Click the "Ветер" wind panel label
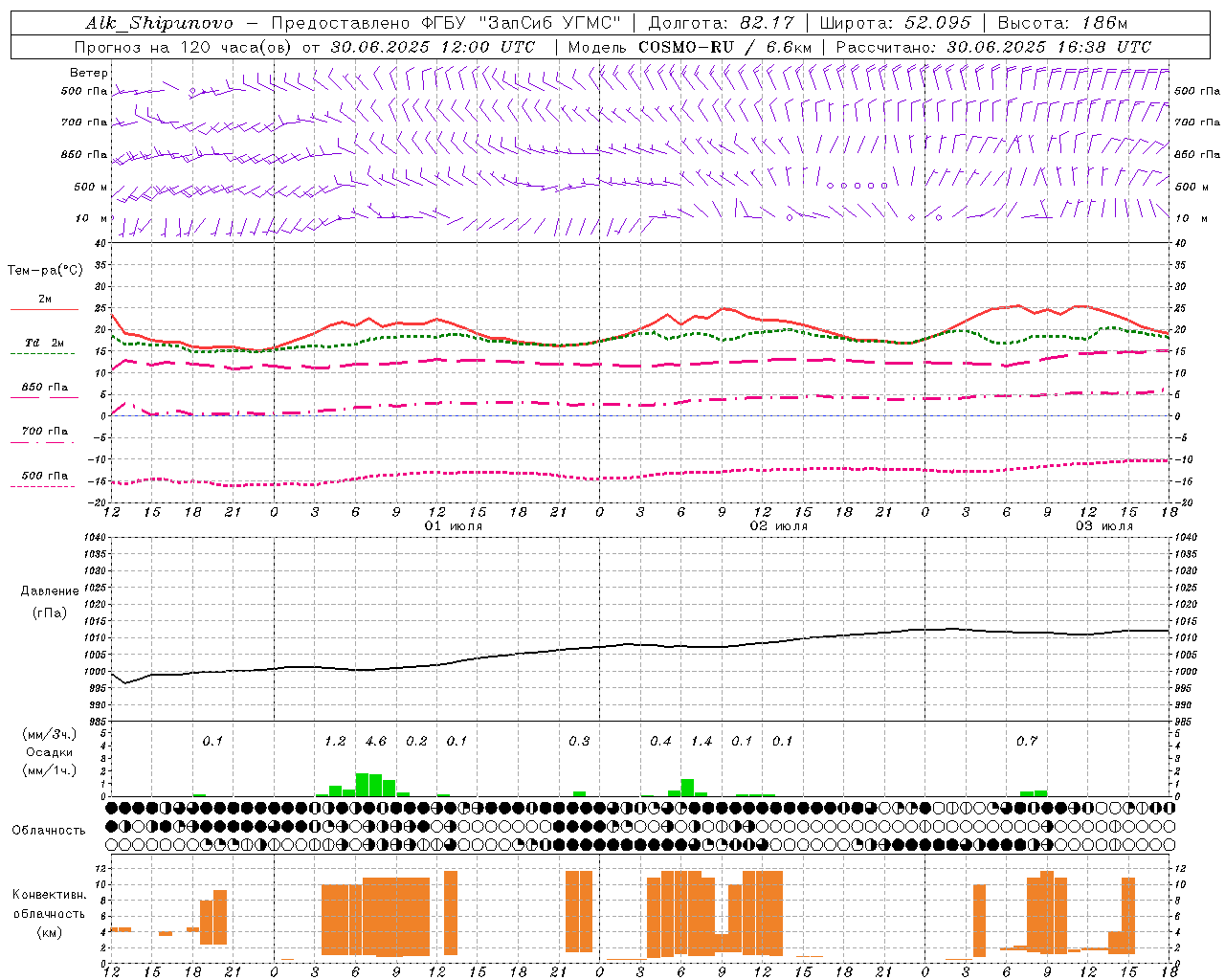Image resolution: width=1225 pixels, height=980 pixels. point(89,73)
